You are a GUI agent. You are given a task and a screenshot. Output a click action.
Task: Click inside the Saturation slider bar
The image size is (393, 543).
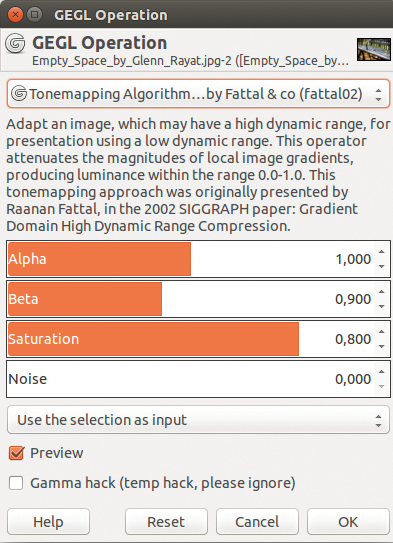point(190,339)
